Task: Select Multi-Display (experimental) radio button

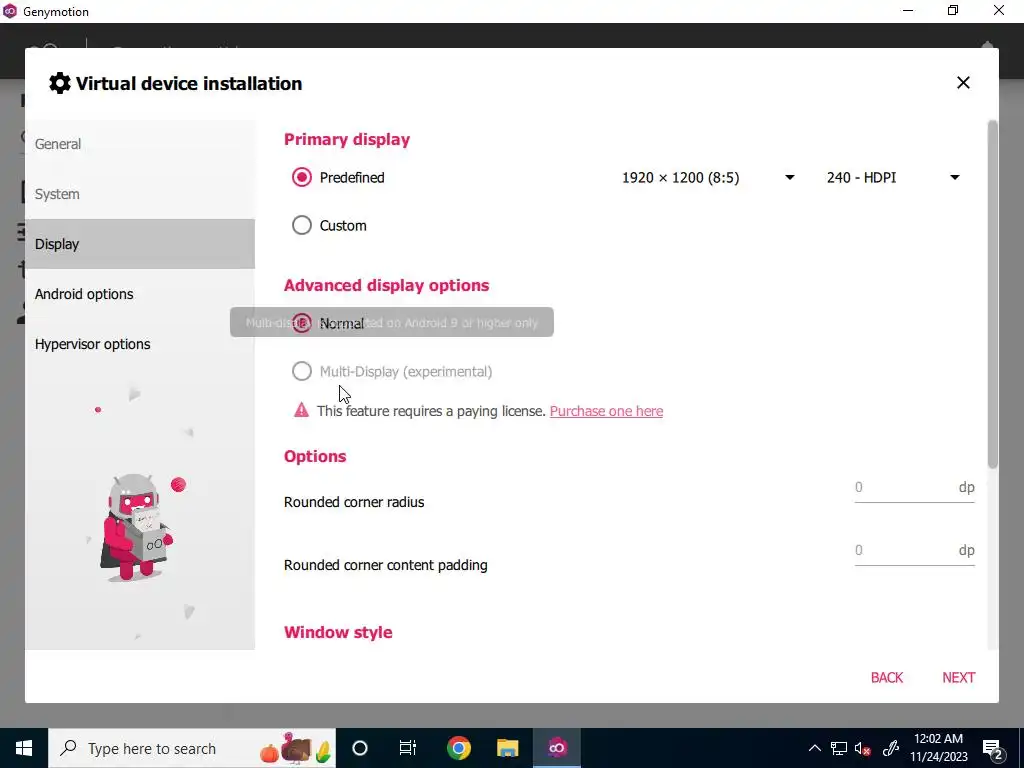Action: tap(302, 371)
